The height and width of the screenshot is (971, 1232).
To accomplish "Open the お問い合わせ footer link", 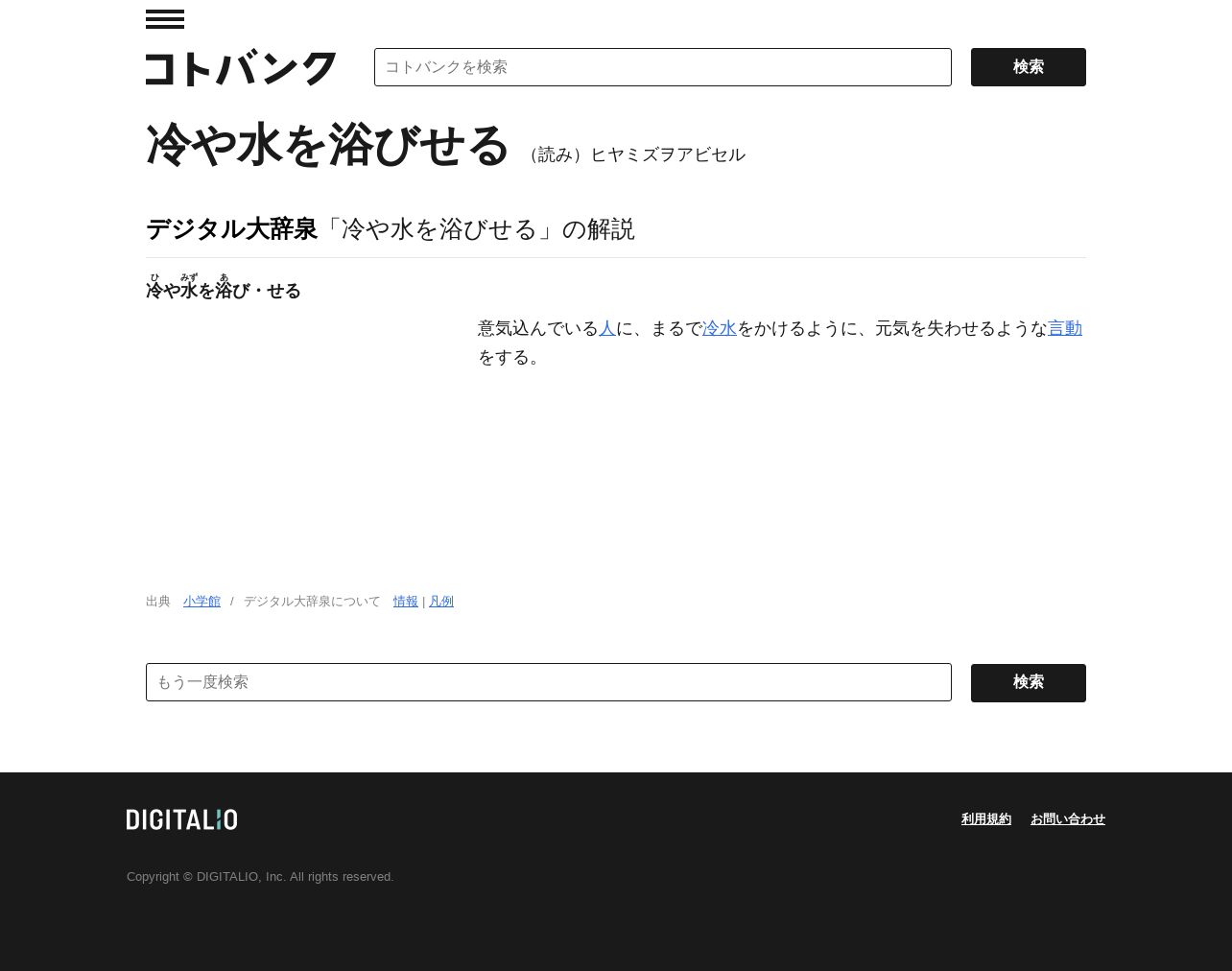I will tap(1068, 818).
